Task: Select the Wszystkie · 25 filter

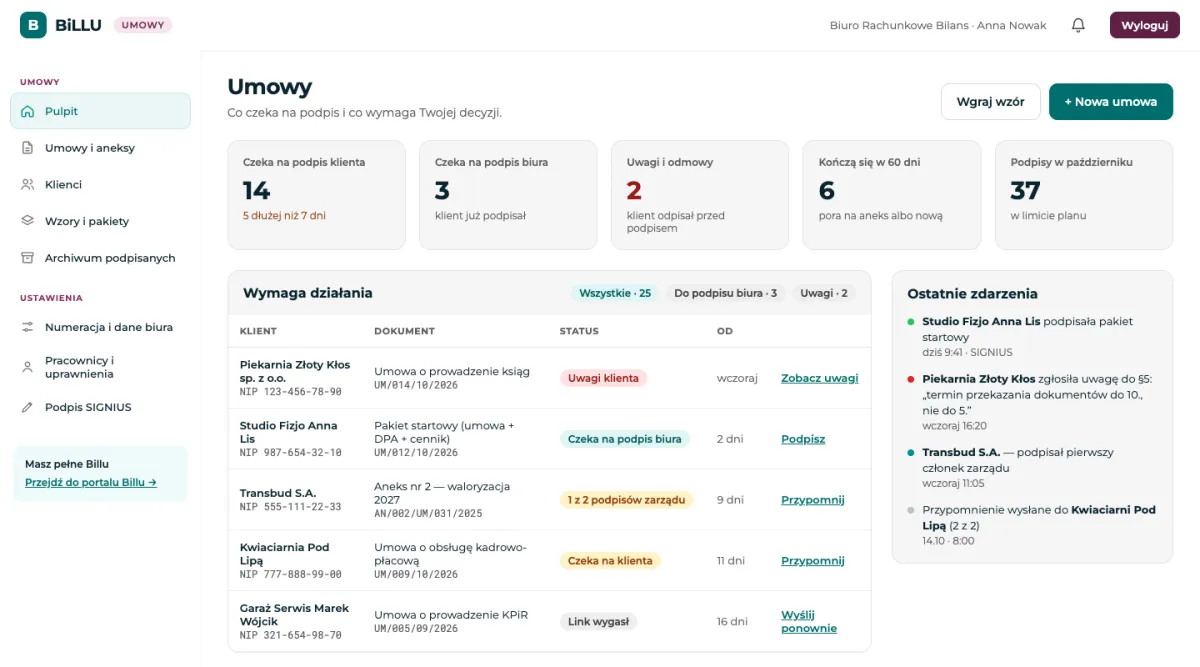Action: (x=615, y=293)
